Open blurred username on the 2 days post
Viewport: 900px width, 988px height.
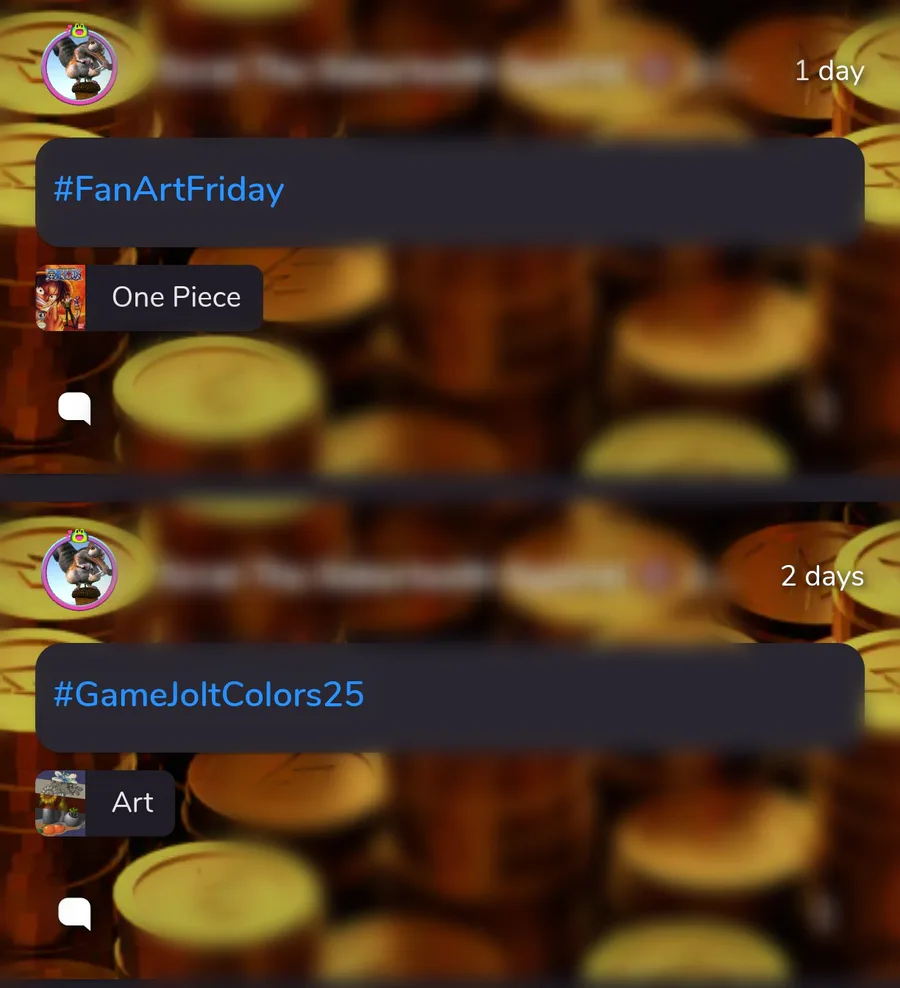point(391,576)
